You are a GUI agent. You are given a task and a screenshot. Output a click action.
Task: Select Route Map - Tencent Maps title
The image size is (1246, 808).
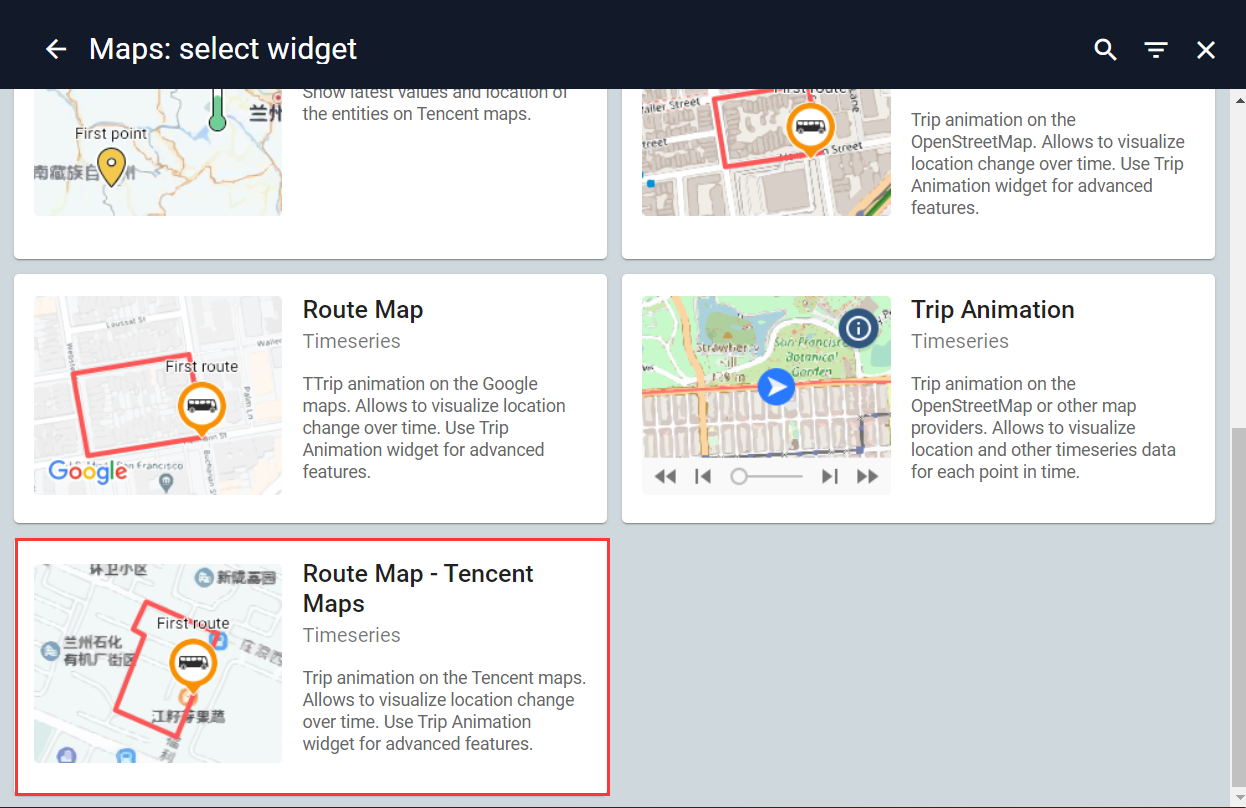pyautogui.click(x=418, y=588)
